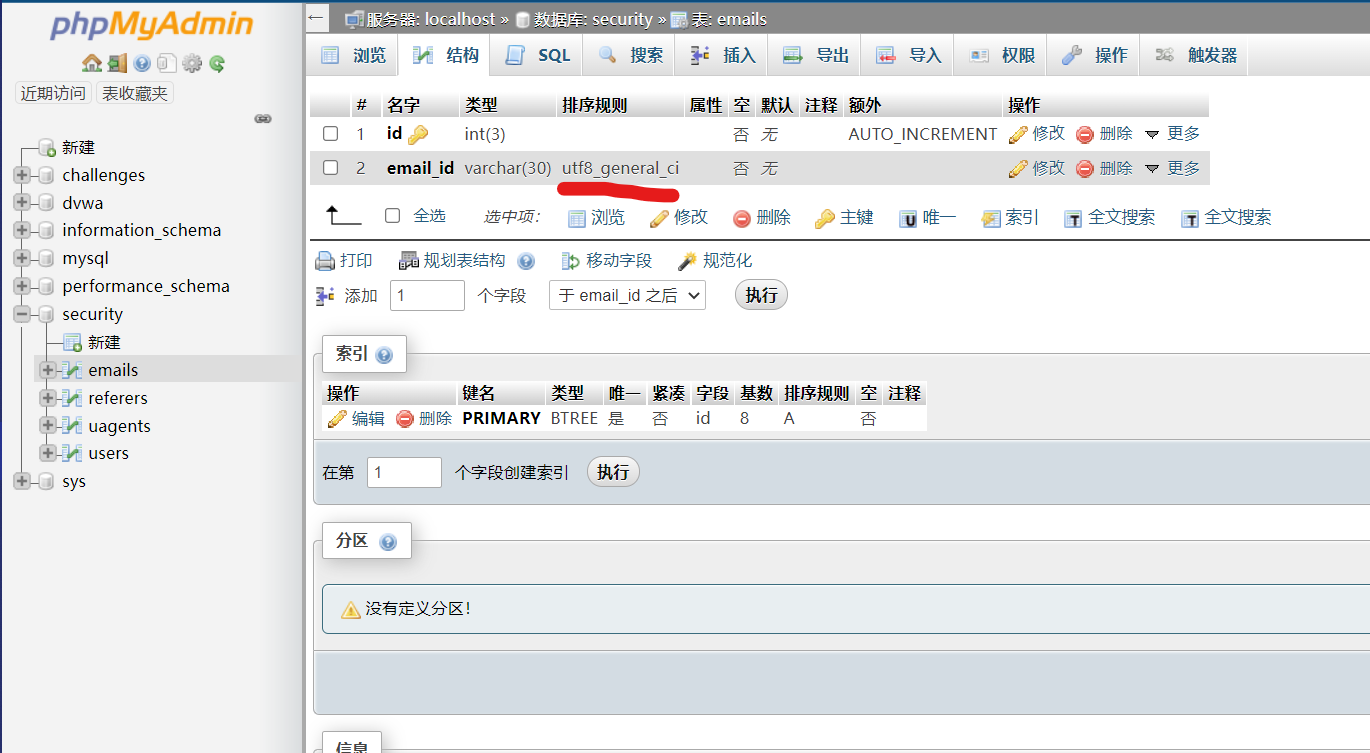The width and height of the screenshot is (1370, 753).
Task: Log out via the exit door icon
Action: point(116,62)
